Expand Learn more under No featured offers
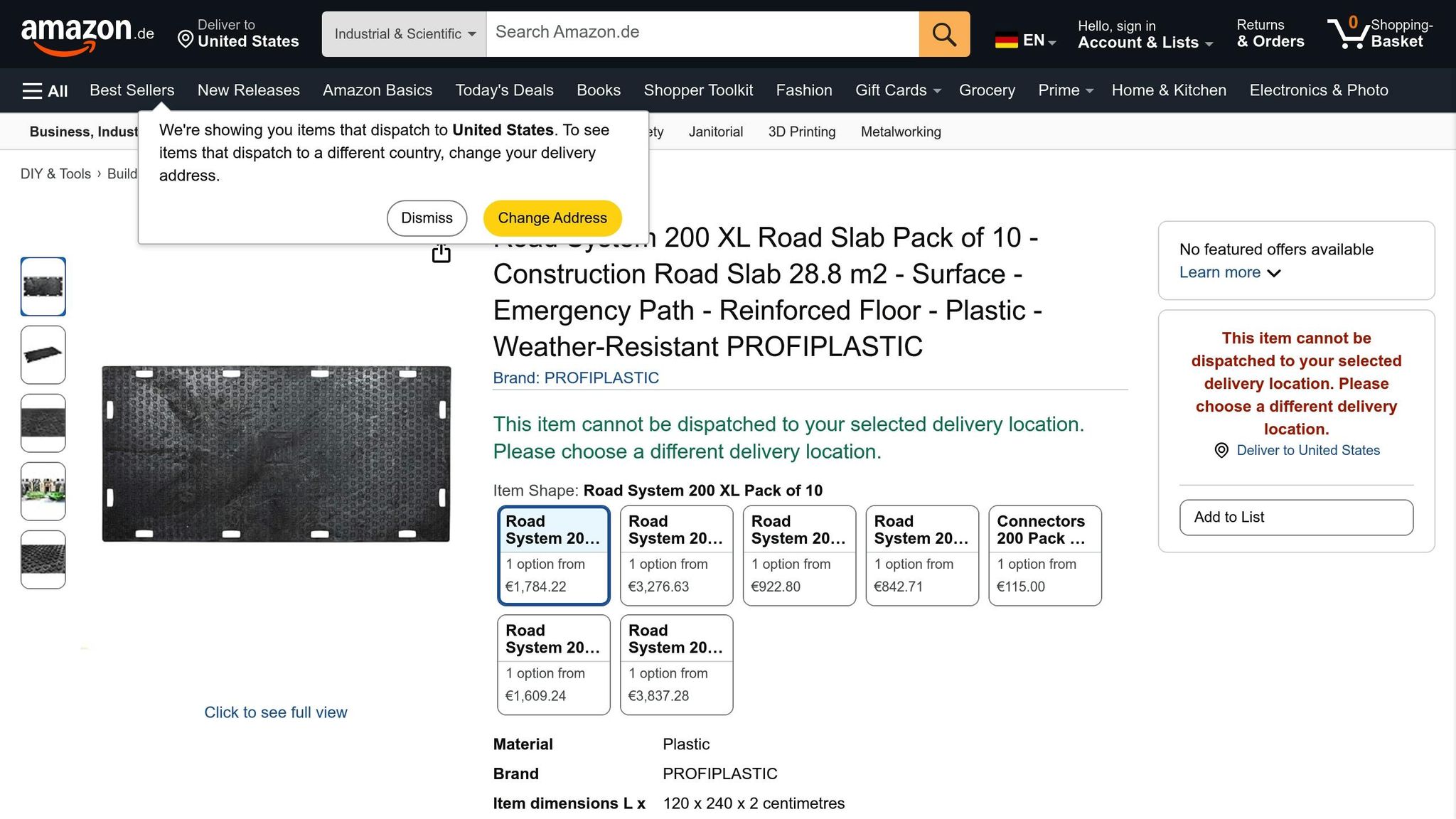This screenshot has height=819, width=1456. point(1230,272)
